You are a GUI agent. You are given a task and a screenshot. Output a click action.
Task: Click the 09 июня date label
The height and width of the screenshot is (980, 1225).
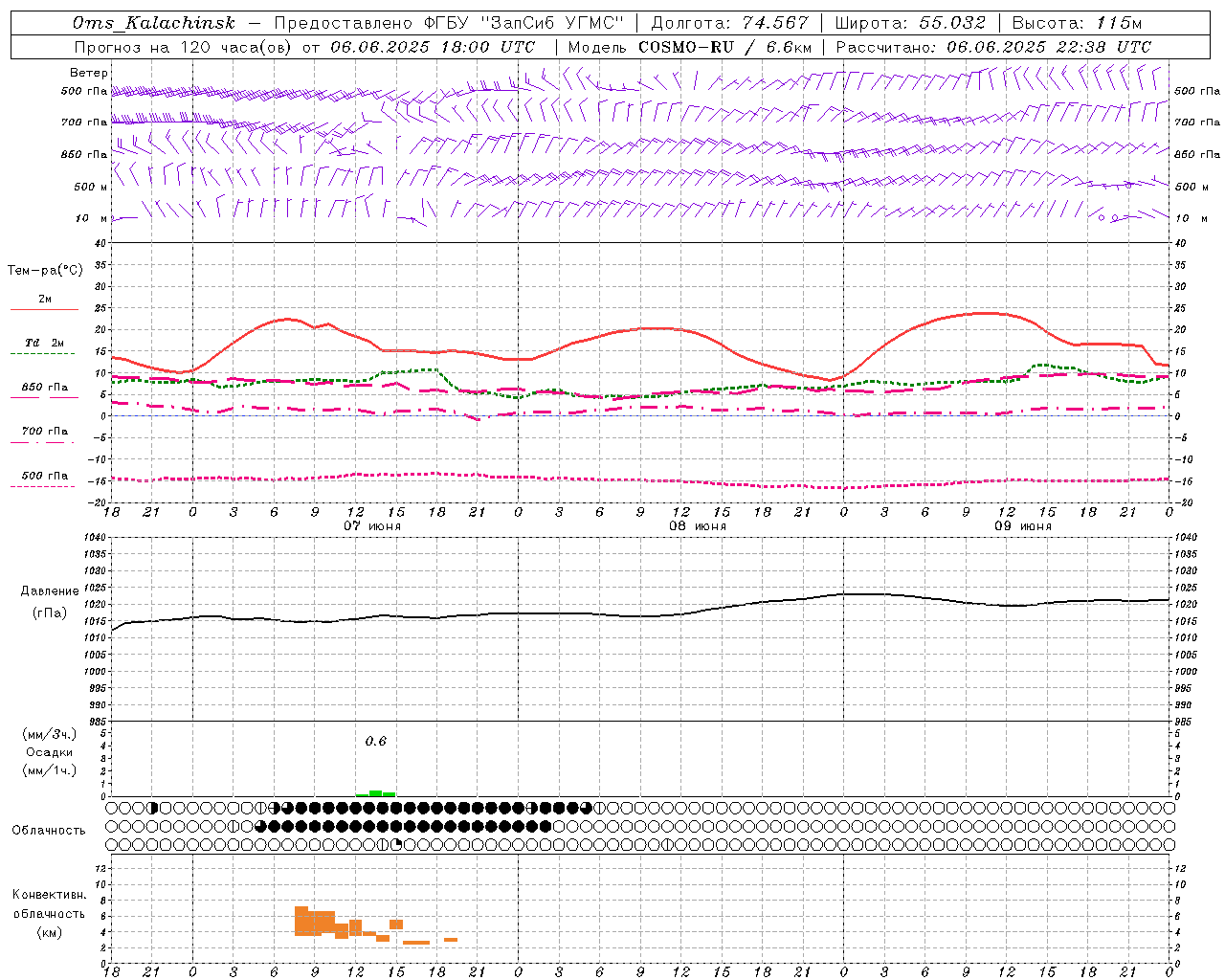[x=1022, y=526]
